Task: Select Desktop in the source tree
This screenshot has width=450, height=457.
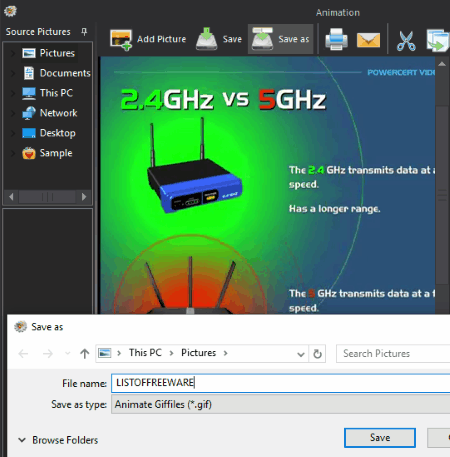Action: coord(49,133)
